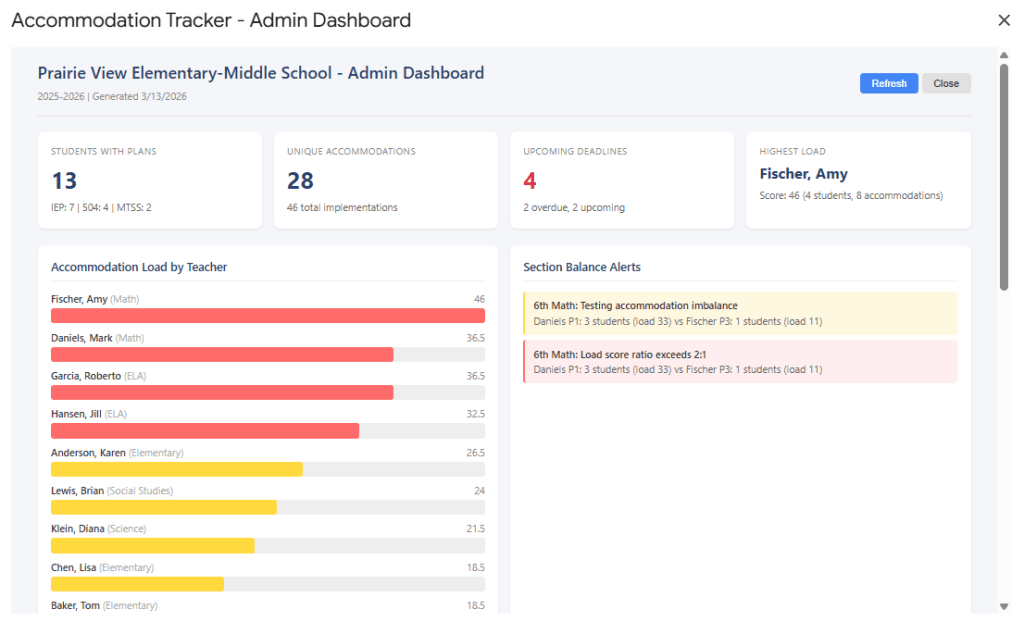Click Fischer, Amy's red load bar
This screenshot has height=622, width=1024.
pyautogui.click(x=268, y=316)
